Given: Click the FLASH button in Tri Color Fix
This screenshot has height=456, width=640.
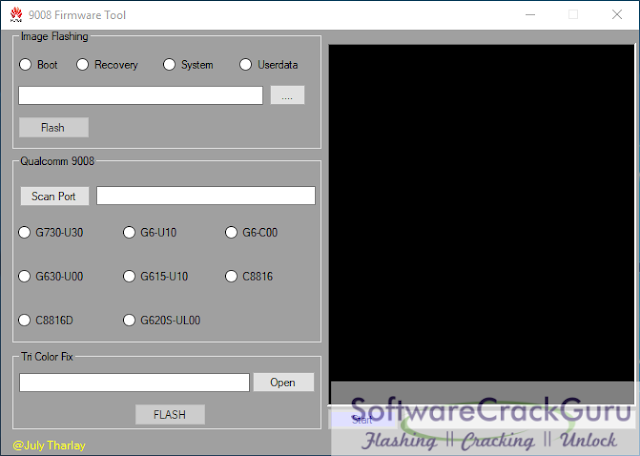Looking at the screenshot, I should tap(170, 414).
